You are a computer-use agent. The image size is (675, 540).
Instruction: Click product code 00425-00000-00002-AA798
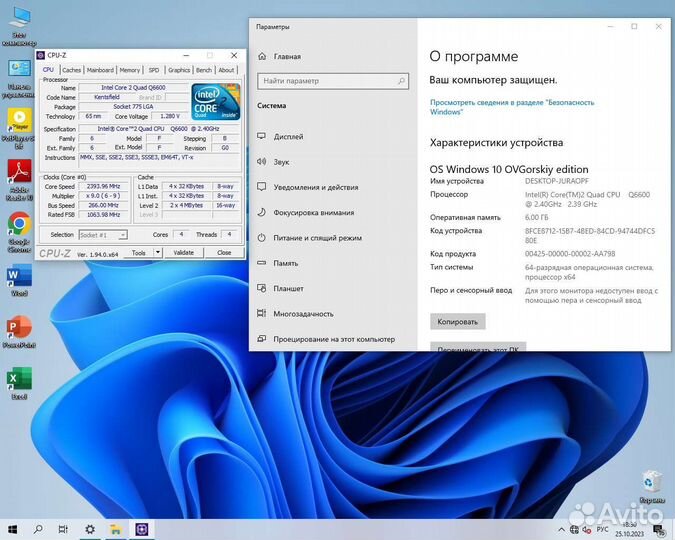(570, 254)
